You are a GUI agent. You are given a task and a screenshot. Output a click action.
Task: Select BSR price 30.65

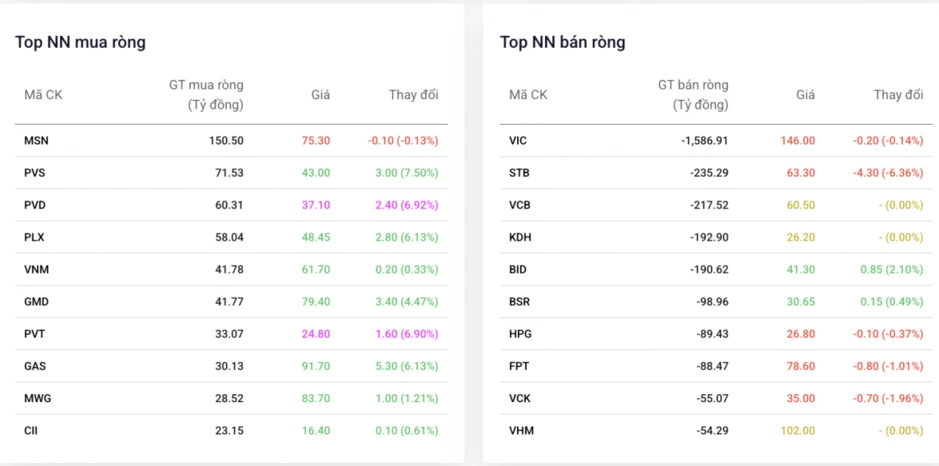[x=801, y=302]
